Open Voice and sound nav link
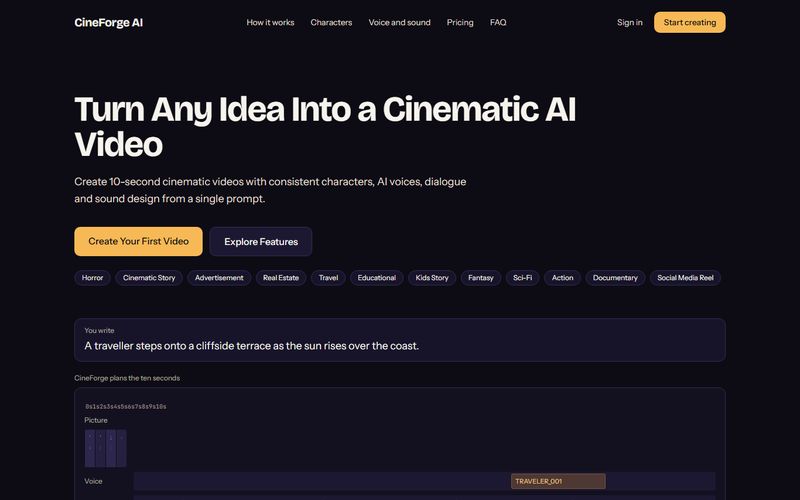This screenshot has height=500, width=800. click(x=399, y=22)
